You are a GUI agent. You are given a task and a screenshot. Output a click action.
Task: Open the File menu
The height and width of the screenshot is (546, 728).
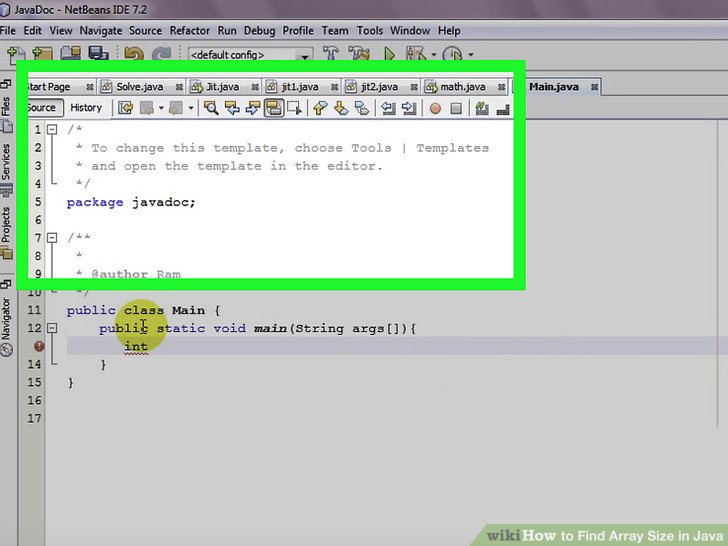tap(8, 31)
